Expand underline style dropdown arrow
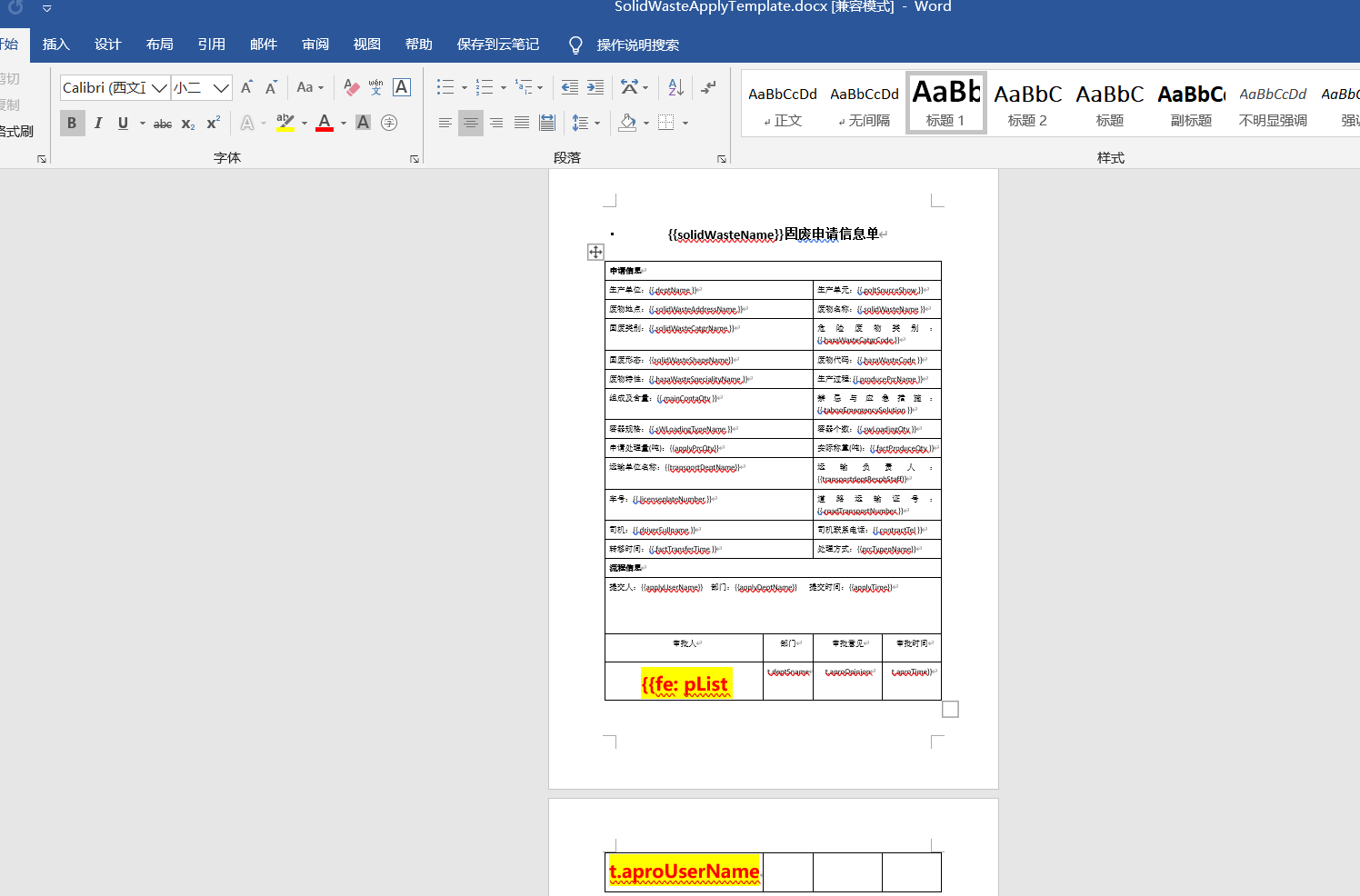The width and height of the screenshot is (1360, 896). [x=143, y=123]
